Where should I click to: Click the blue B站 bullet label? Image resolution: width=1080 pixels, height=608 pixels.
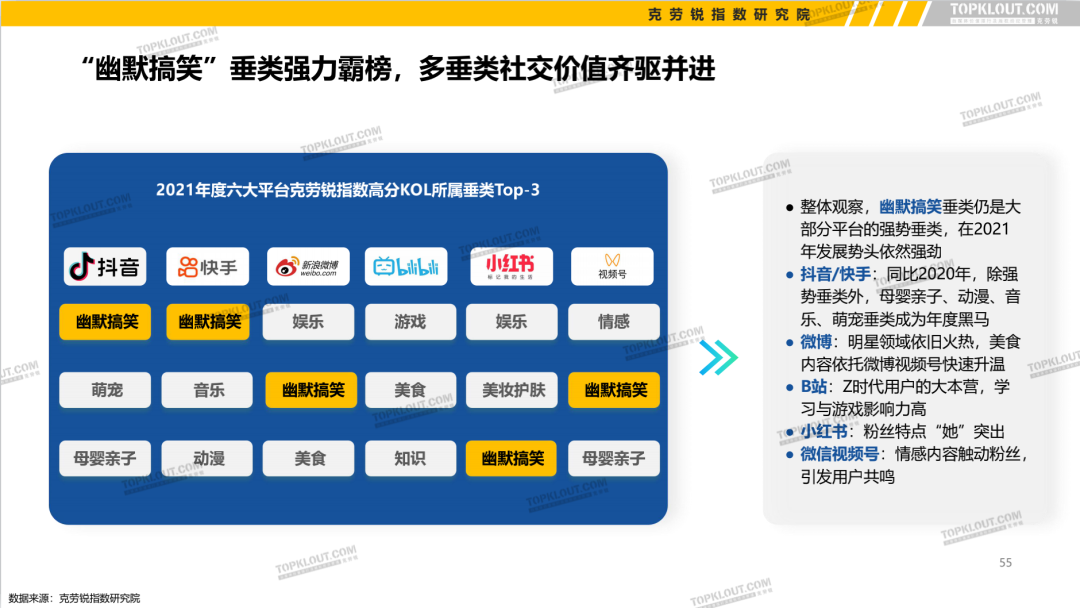pos(813,386)
